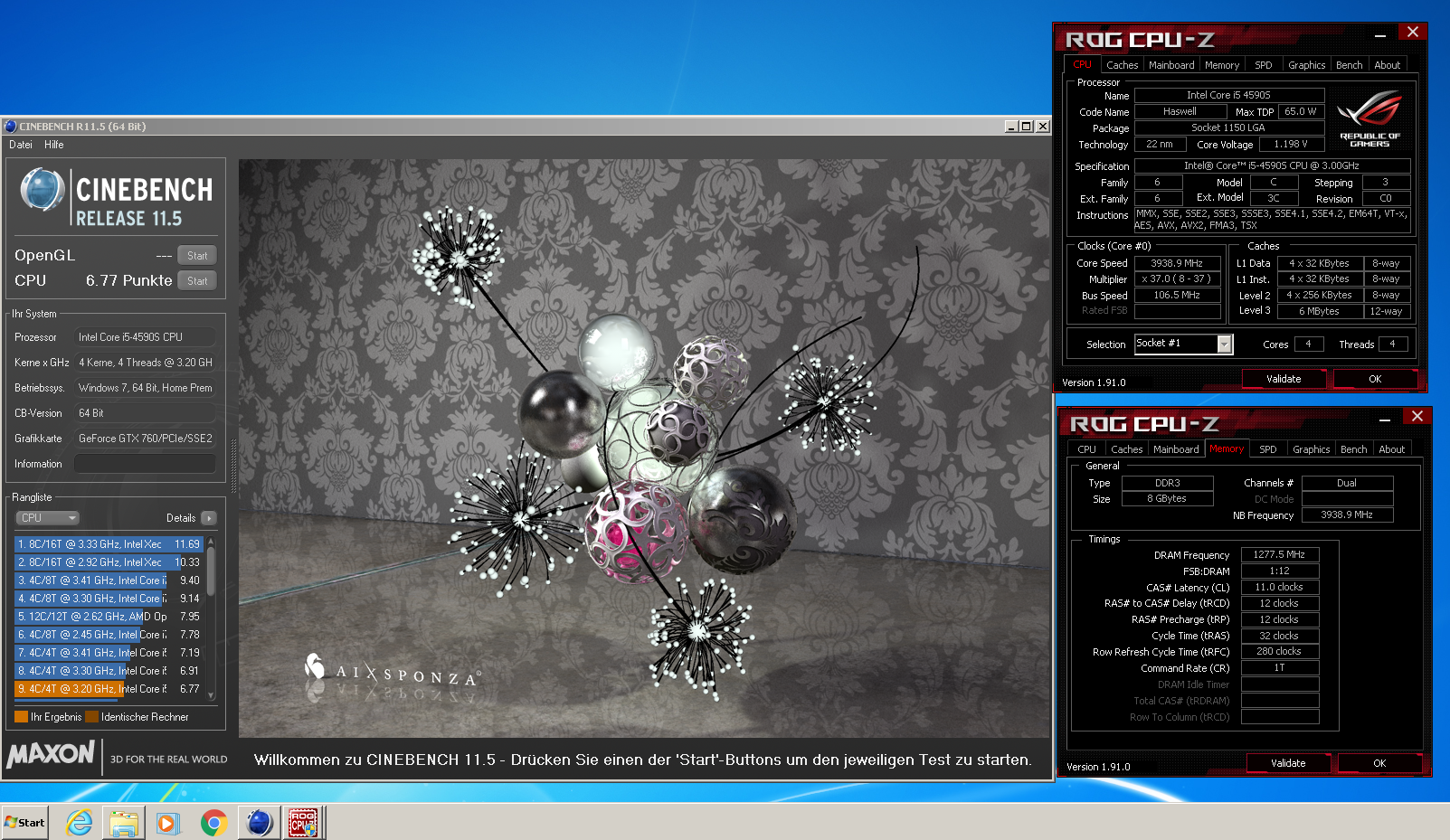
Task: Select ranking row 4C/8T @ 2.45 GHz
Action: (x=109, y=635)
